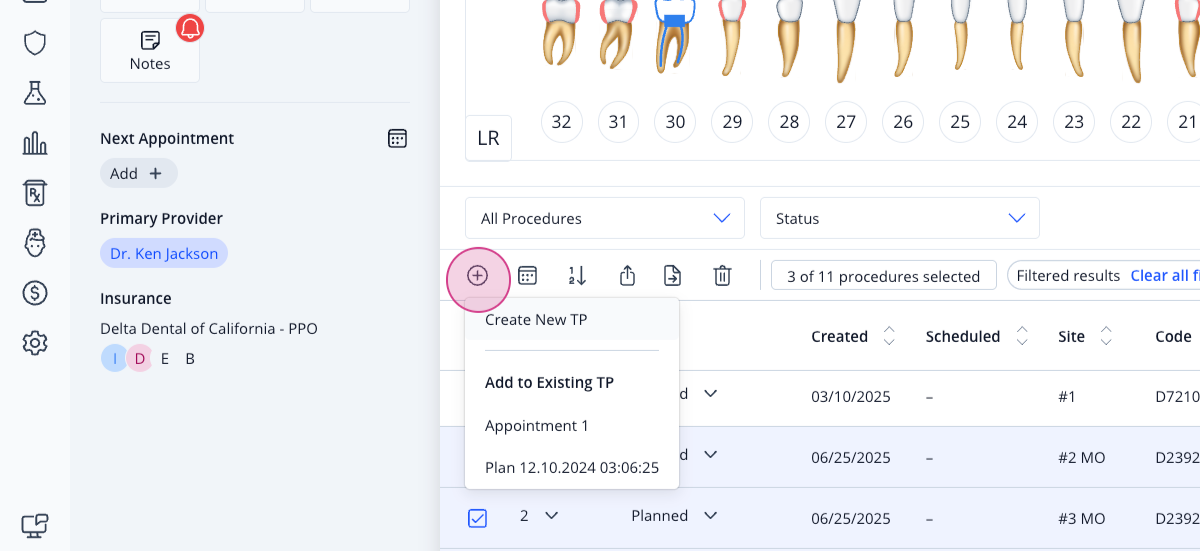
Task: Open the prescription Rx sidebar icon
Action: (35, 193)
